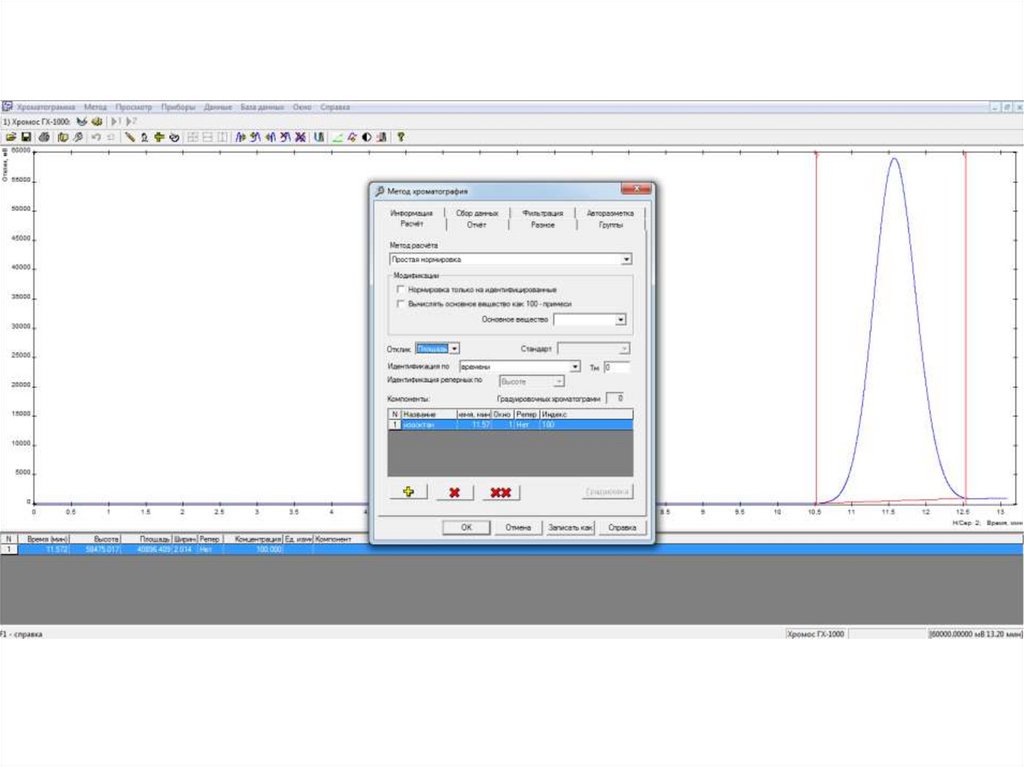
Task: Click the 'Тм' input field
Action: (x=616, y=367)
